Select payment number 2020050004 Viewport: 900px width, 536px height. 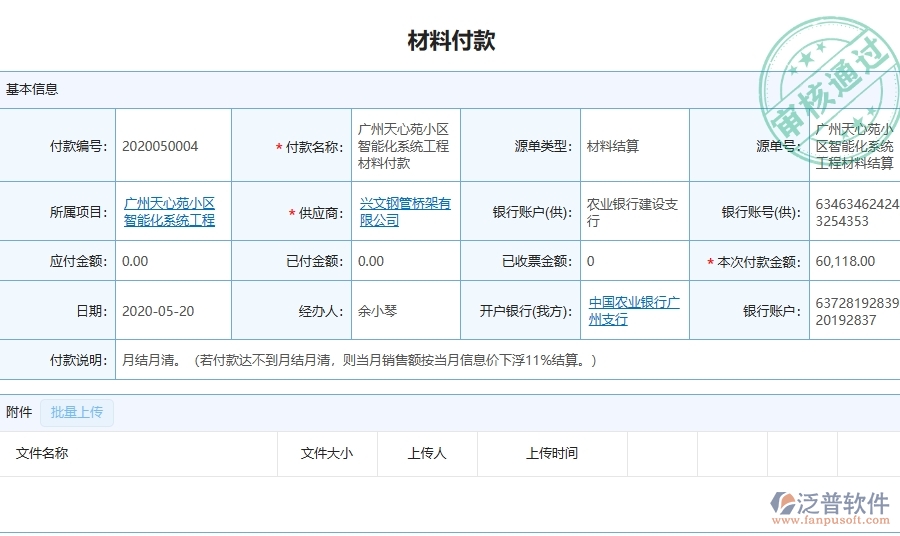click(x=160, y=146)
